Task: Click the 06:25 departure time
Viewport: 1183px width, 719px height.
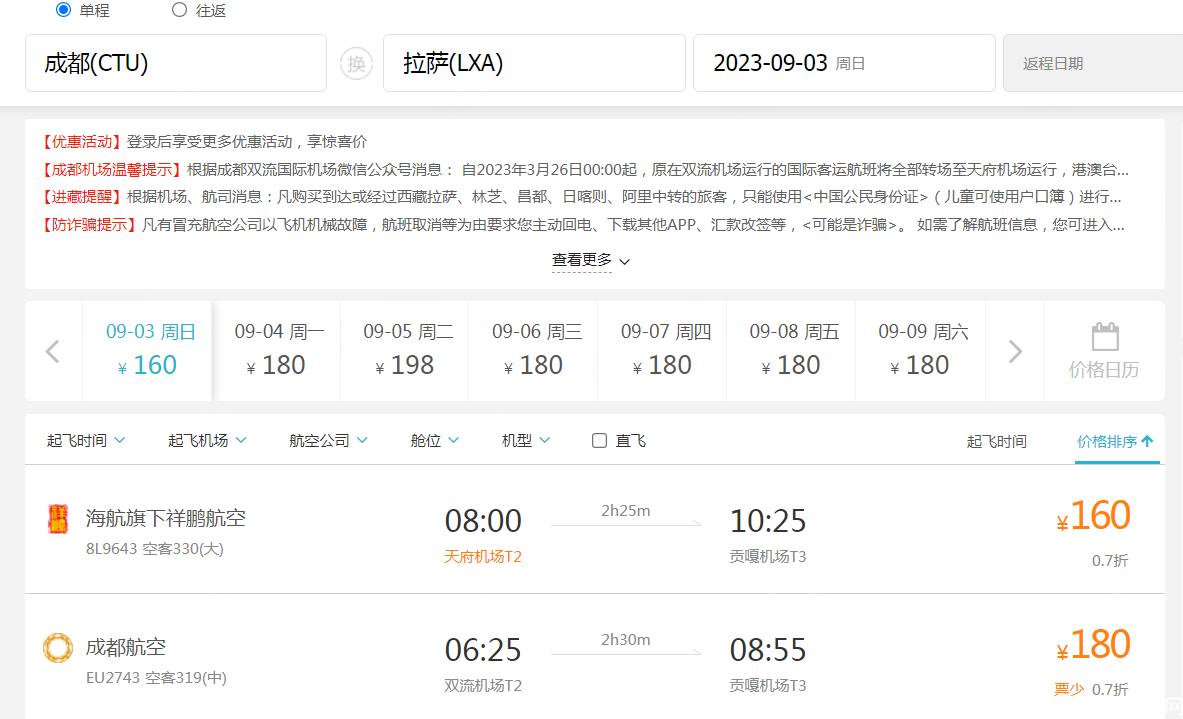Action: [483, 650]
